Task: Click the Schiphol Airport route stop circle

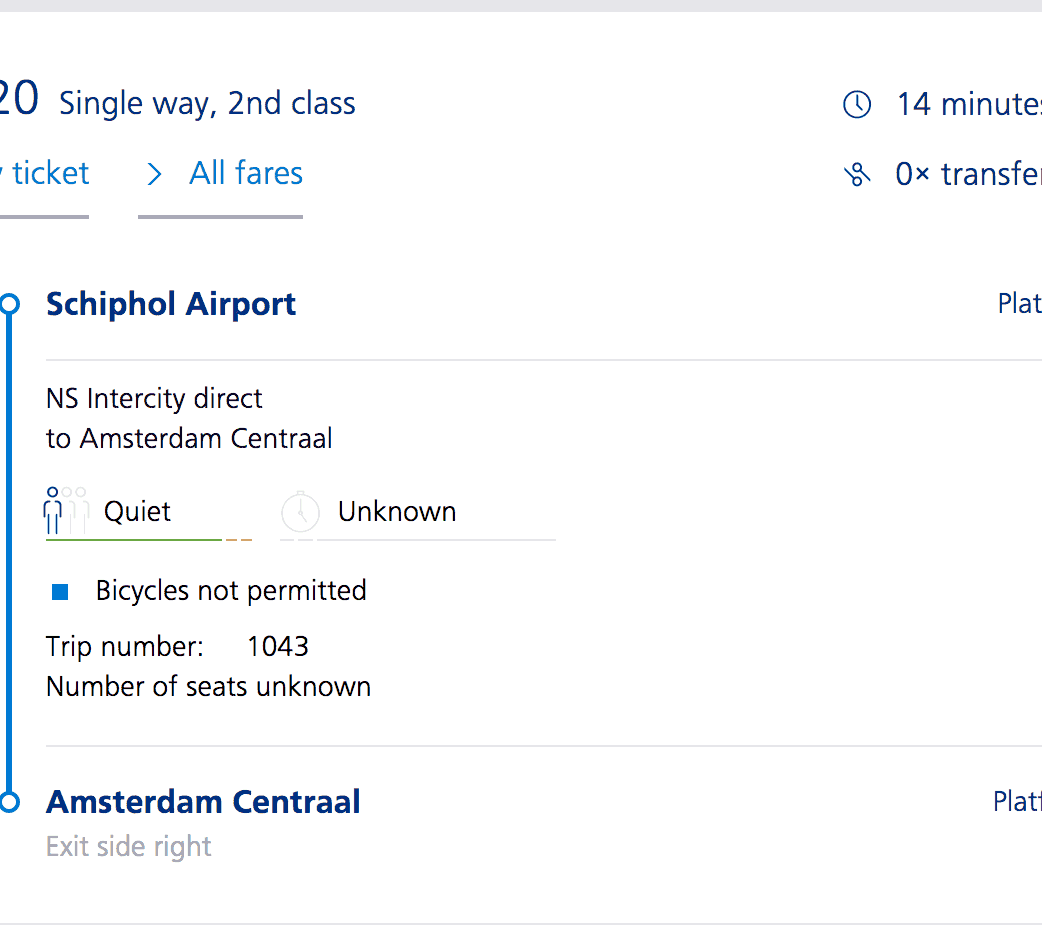Action: pyautogui.click(x=10, y=303)
